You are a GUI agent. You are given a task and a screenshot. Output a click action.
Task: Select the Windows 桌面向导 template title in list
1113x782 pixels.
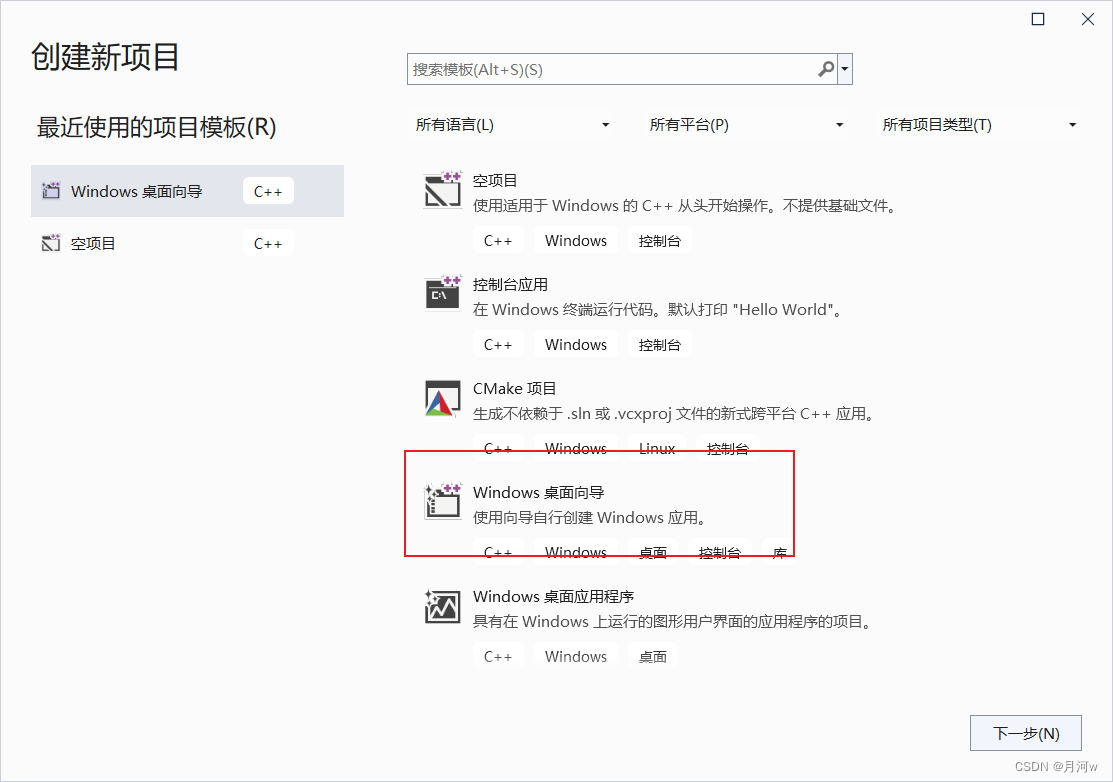pos(539,492)
